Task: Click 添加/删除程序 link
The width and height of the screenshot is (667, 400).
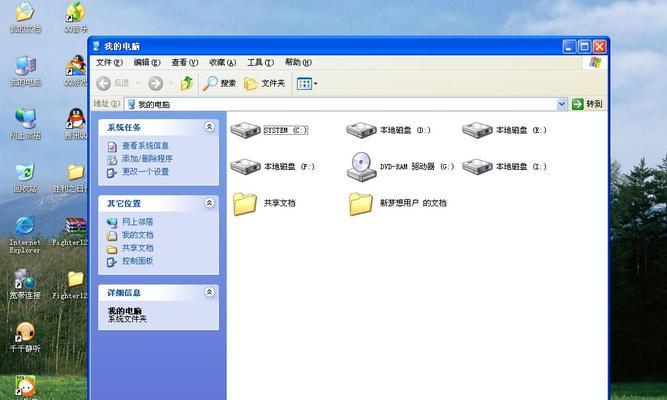Action: [147, 159]
